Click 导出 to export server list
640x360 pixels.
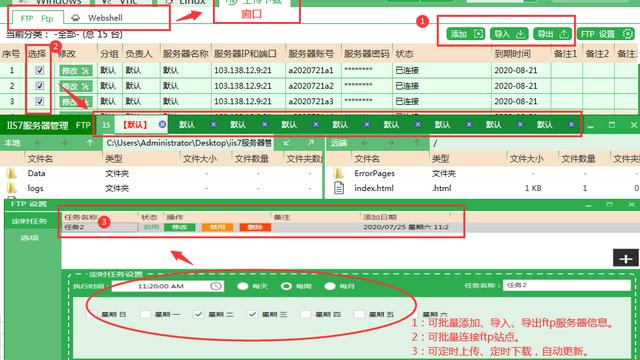click(x=552, y=34)
